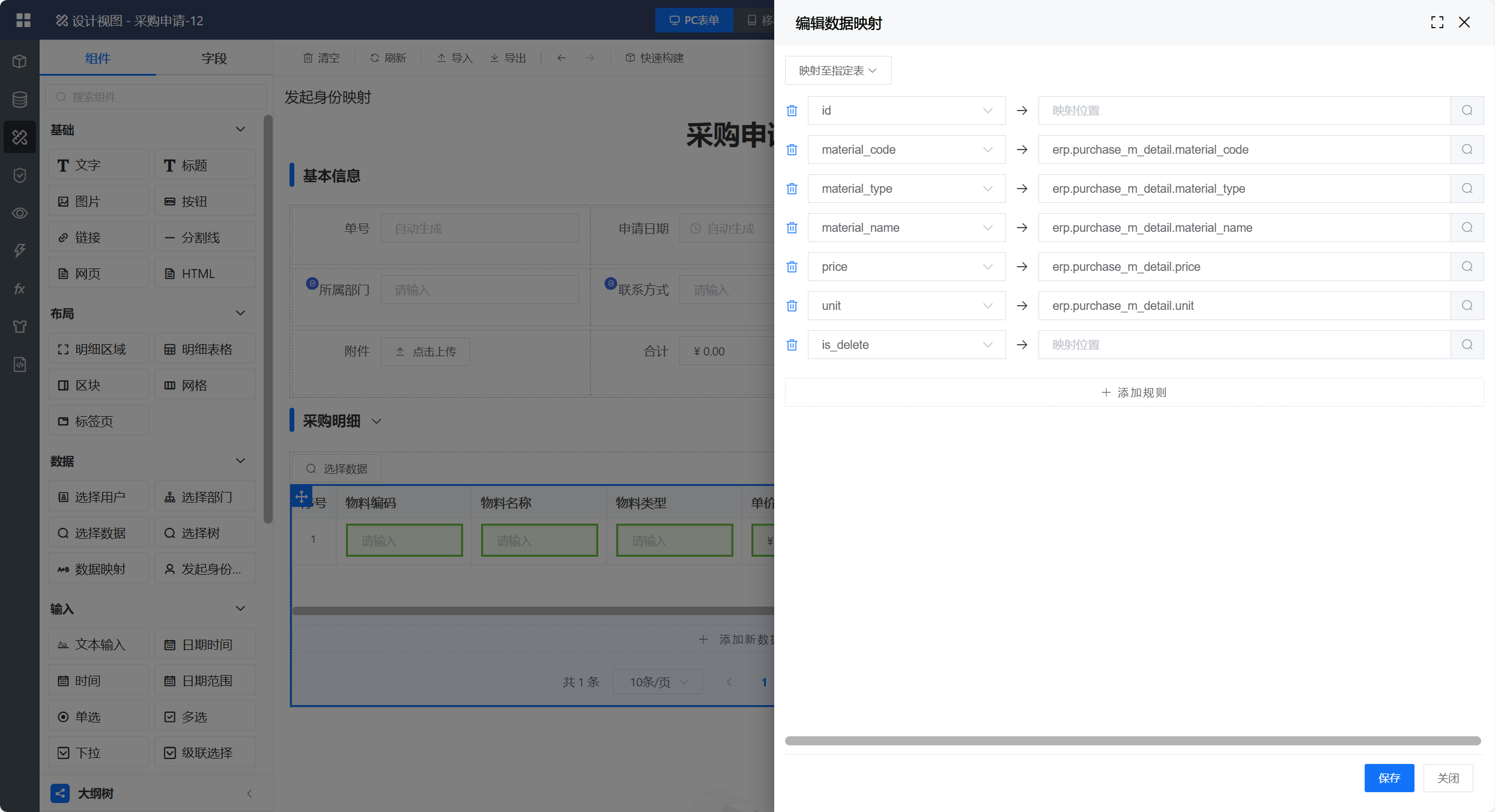Delete the material_code mapping row
Viewport: 1495px width, 812px height.
[792, 150]
